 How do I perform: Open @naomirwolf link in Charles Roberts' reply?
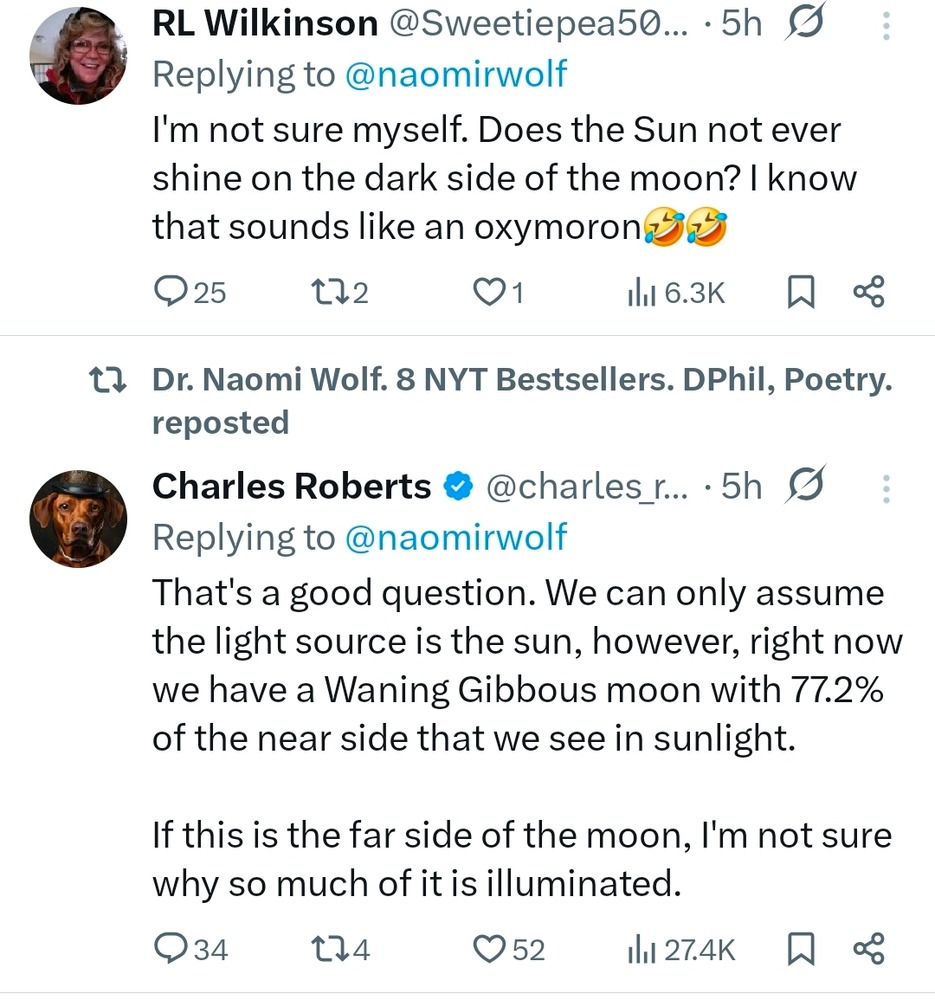coord(455,538)
